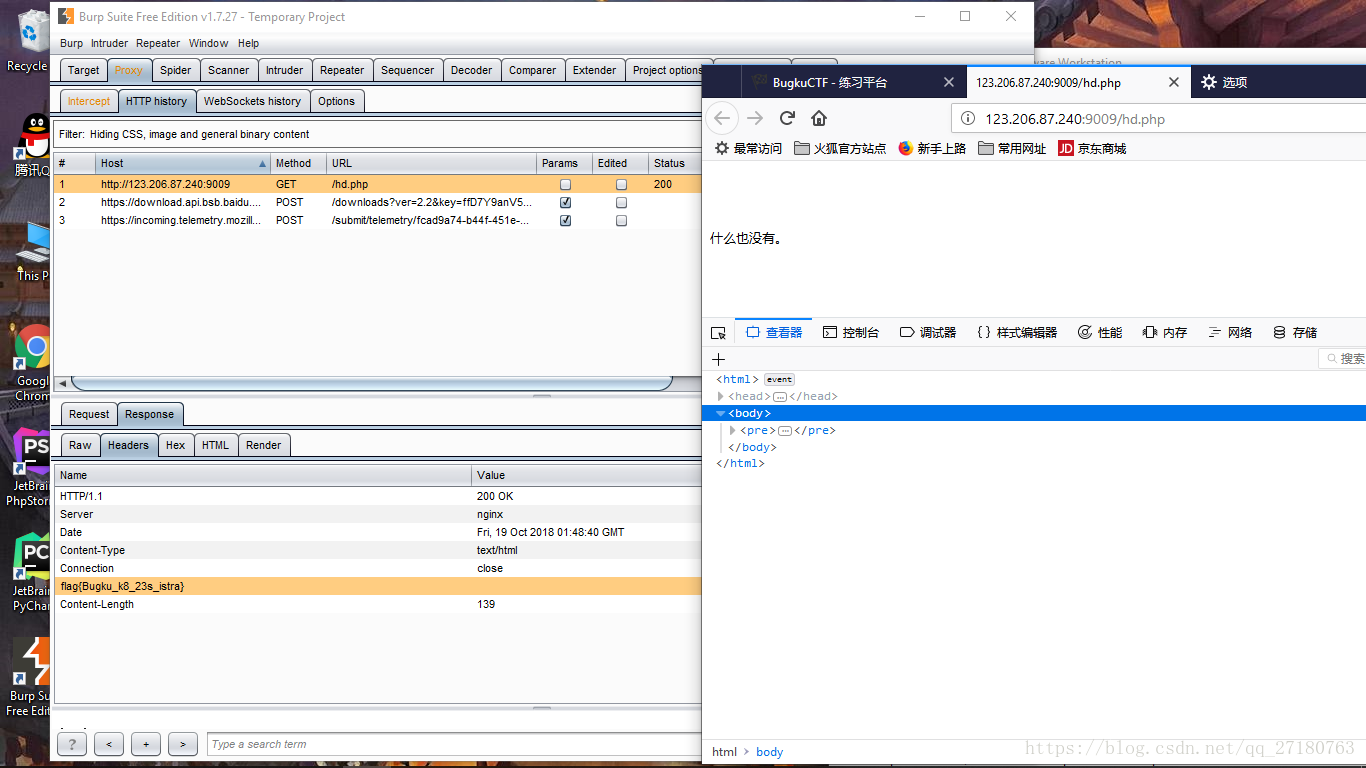Click horizontal scrollbar of history table
Screen dimensions: 1366x768
371,383
